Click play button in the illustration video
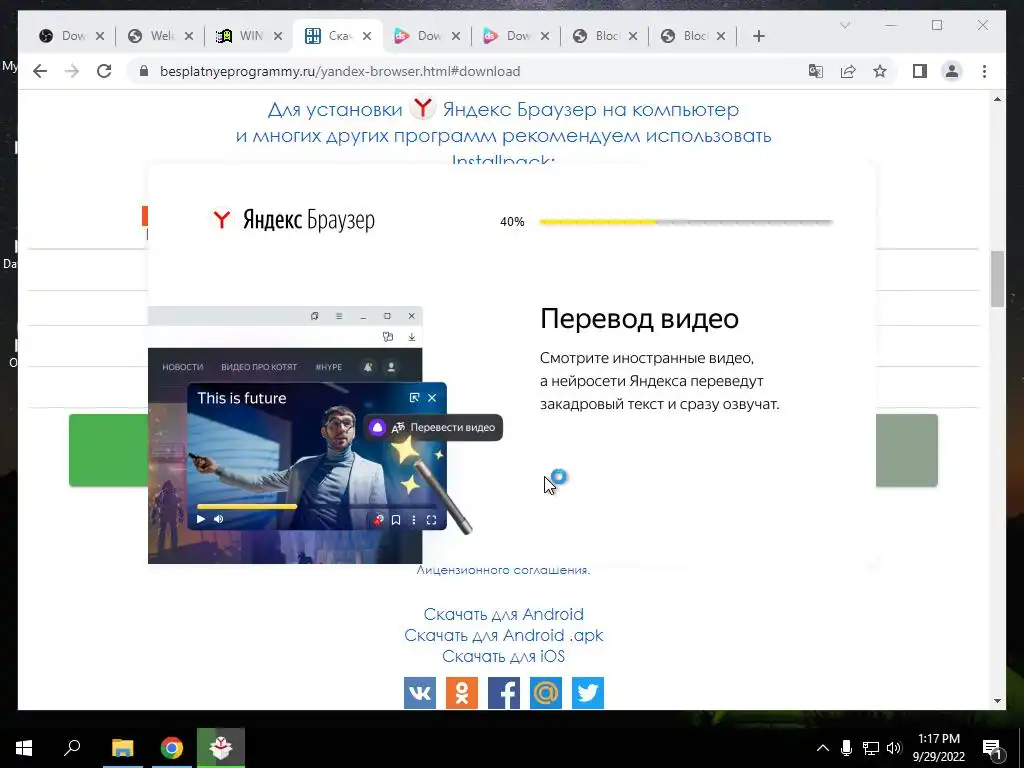The image size is (1024, 768). 201,519
